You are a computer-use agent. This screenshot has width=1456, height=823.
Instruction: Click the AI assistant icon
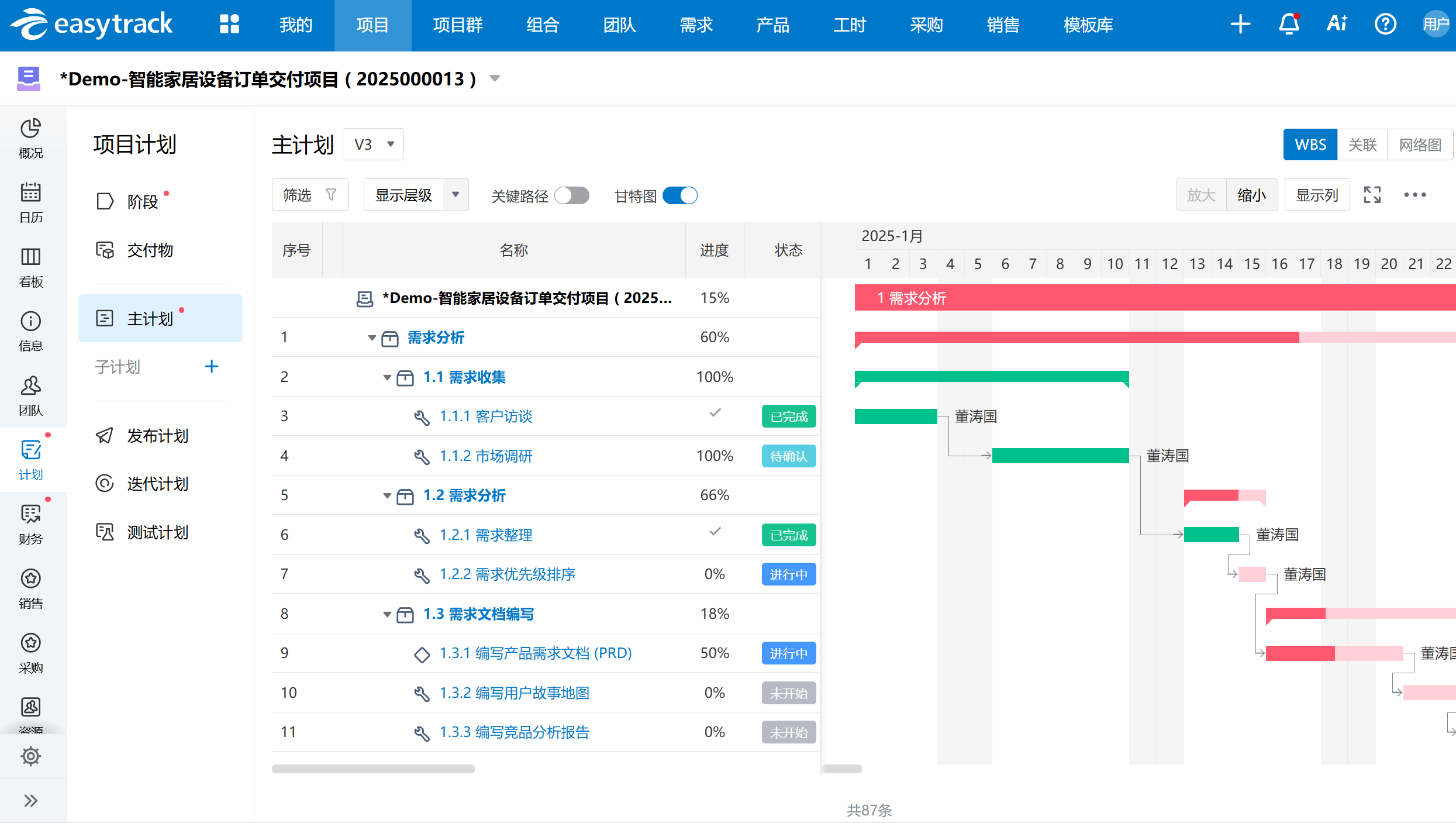point(1337,25)
